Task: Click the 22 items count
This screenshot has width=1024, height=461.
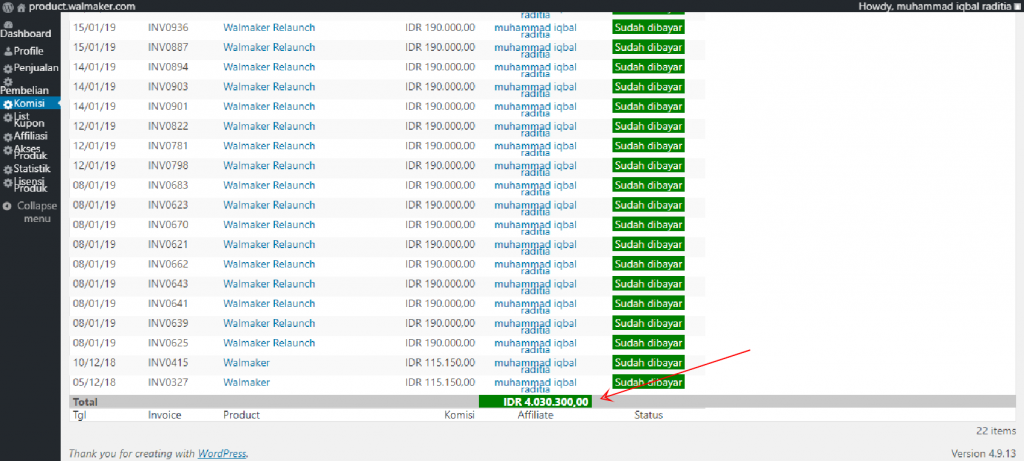Action: click(x=997, y=431)
